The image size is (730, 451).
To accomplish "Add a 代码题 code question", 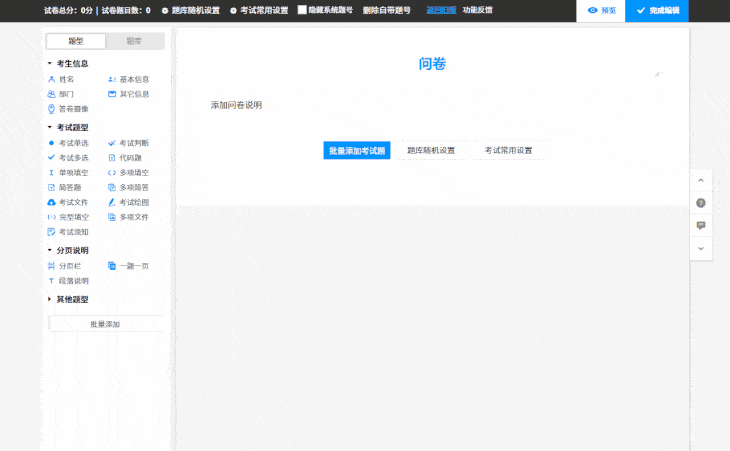I will click(125, 158).
